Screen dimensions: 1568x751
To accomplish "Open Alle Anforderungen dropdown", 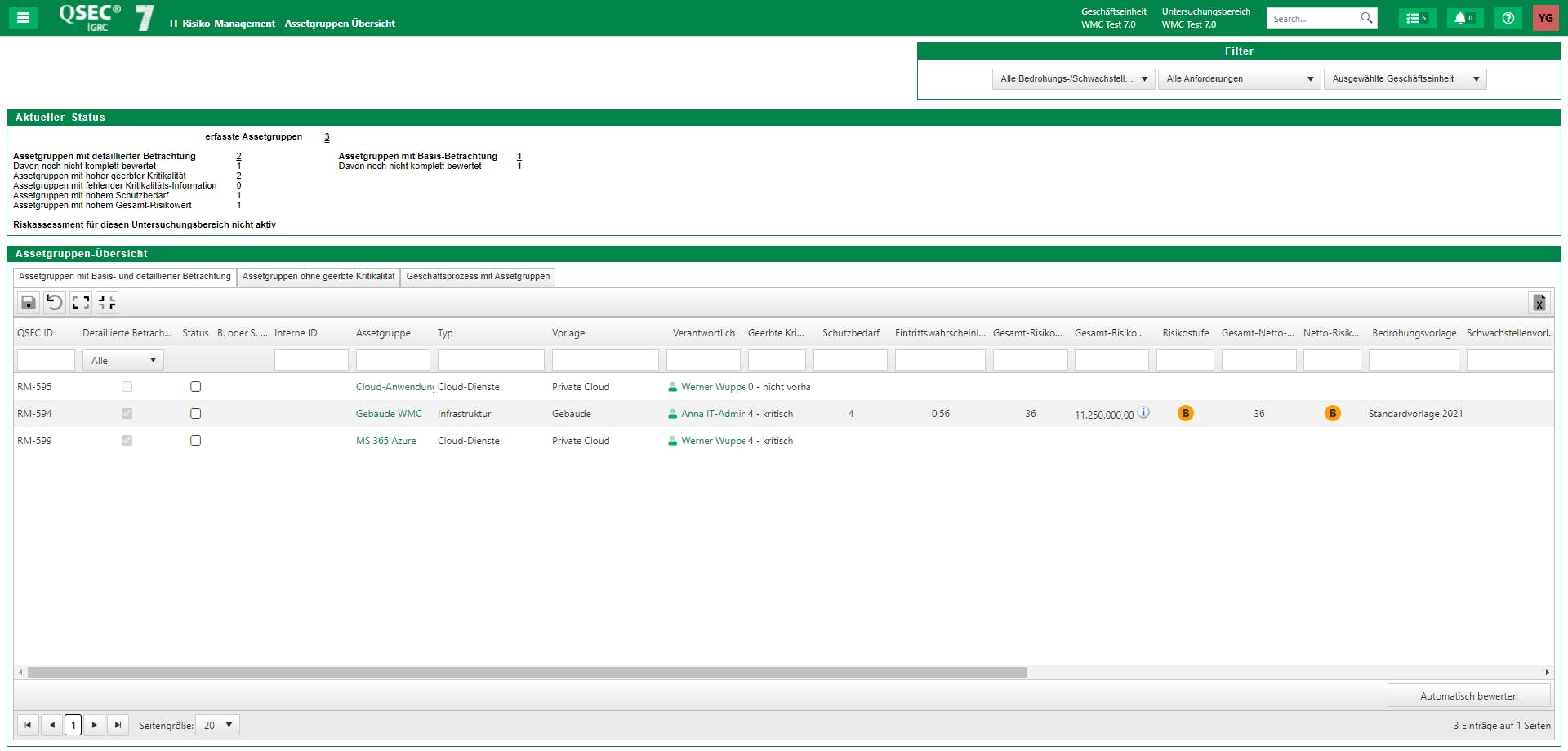I will point(1239,79).
